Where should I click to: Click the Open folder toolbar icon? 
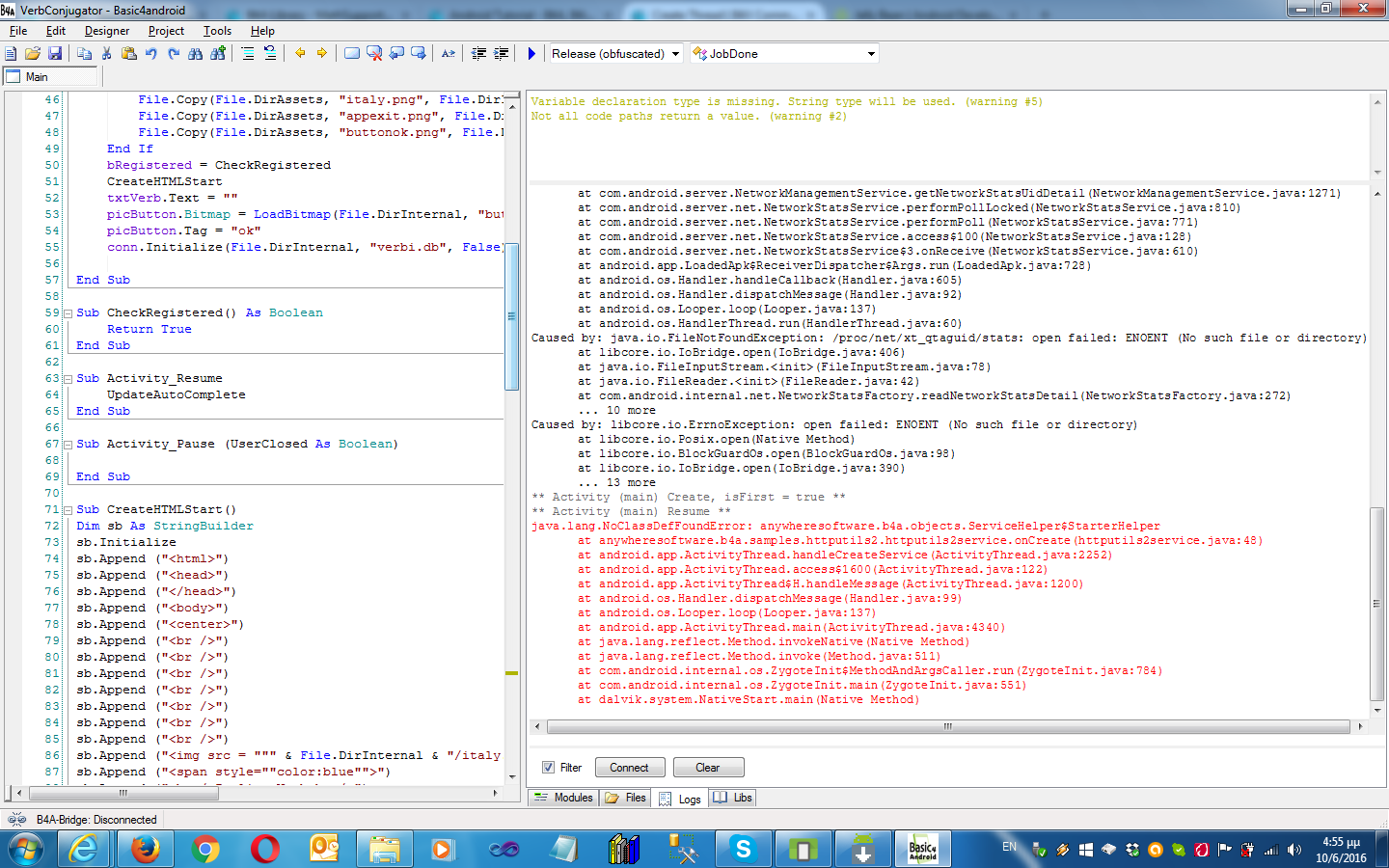pos(33,54)
